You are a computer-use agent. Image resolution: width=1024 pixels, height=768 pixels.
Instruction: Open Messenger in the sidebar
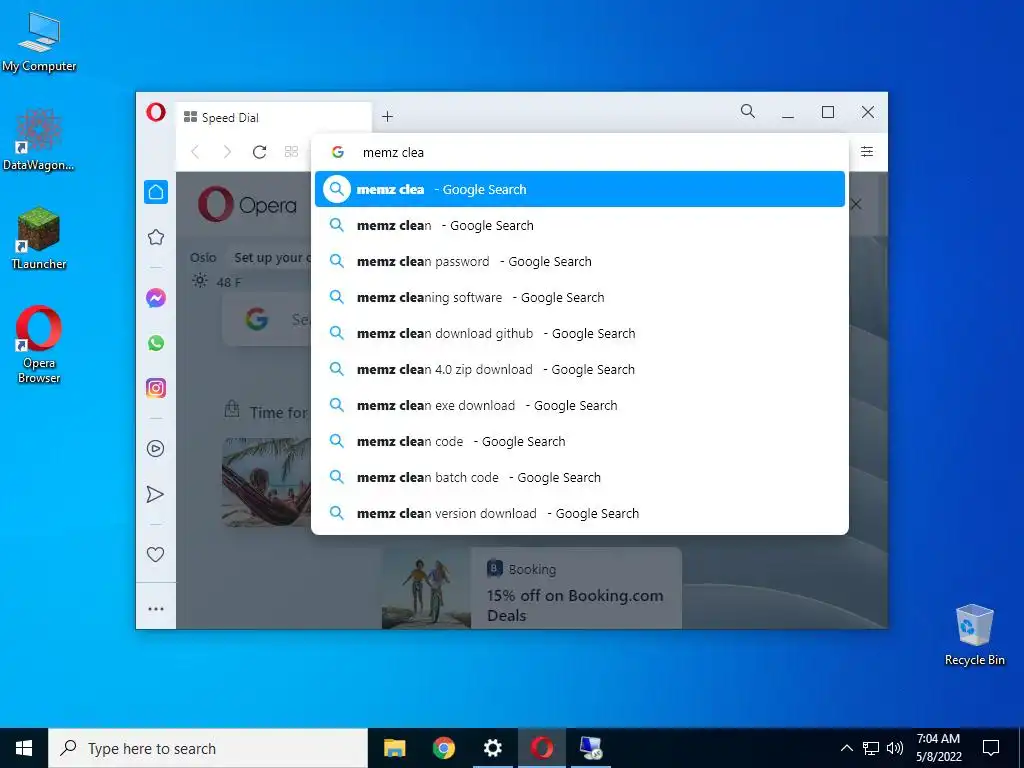155,298
